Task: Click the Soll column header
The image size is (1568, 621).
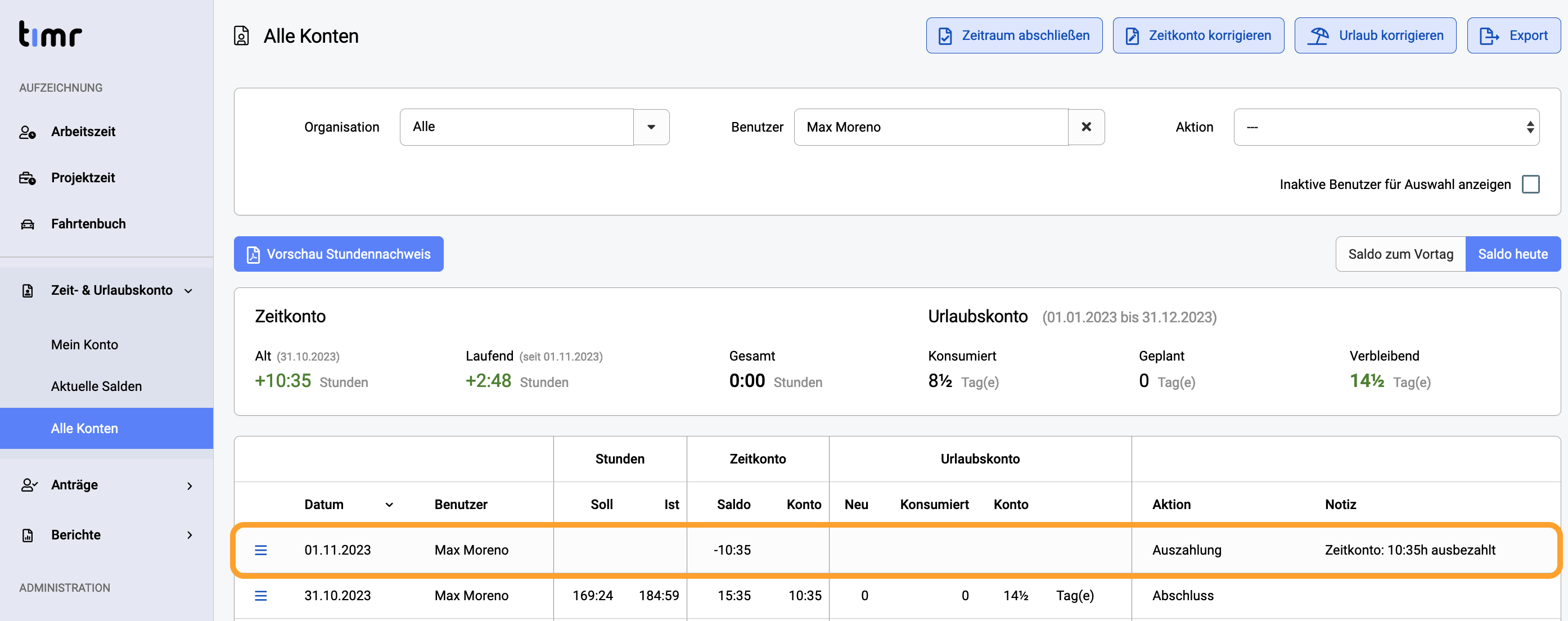Action: coord(601,505)
